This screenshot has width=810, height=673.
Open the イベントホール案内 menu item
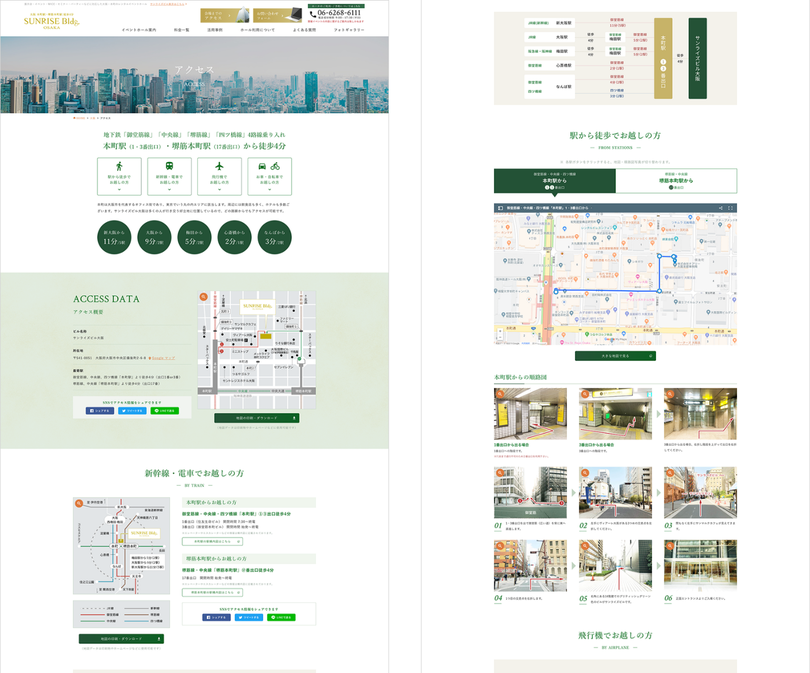138,30
